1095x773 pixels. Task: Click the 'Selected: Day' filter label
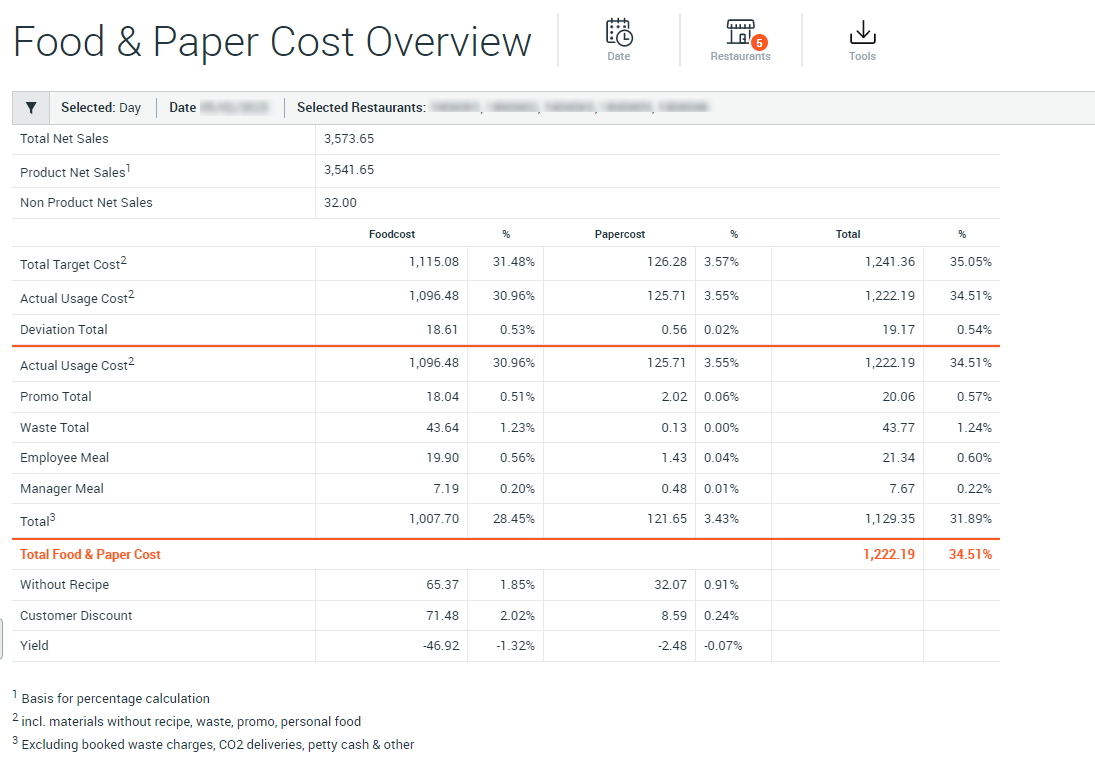[101, 108]
